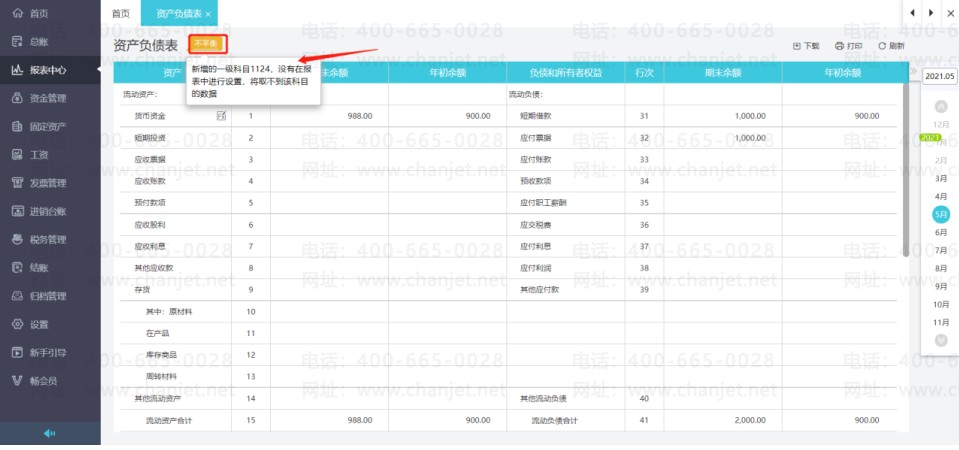
Task: Select 3月 in the month list
Action: [x=941, y=178]
